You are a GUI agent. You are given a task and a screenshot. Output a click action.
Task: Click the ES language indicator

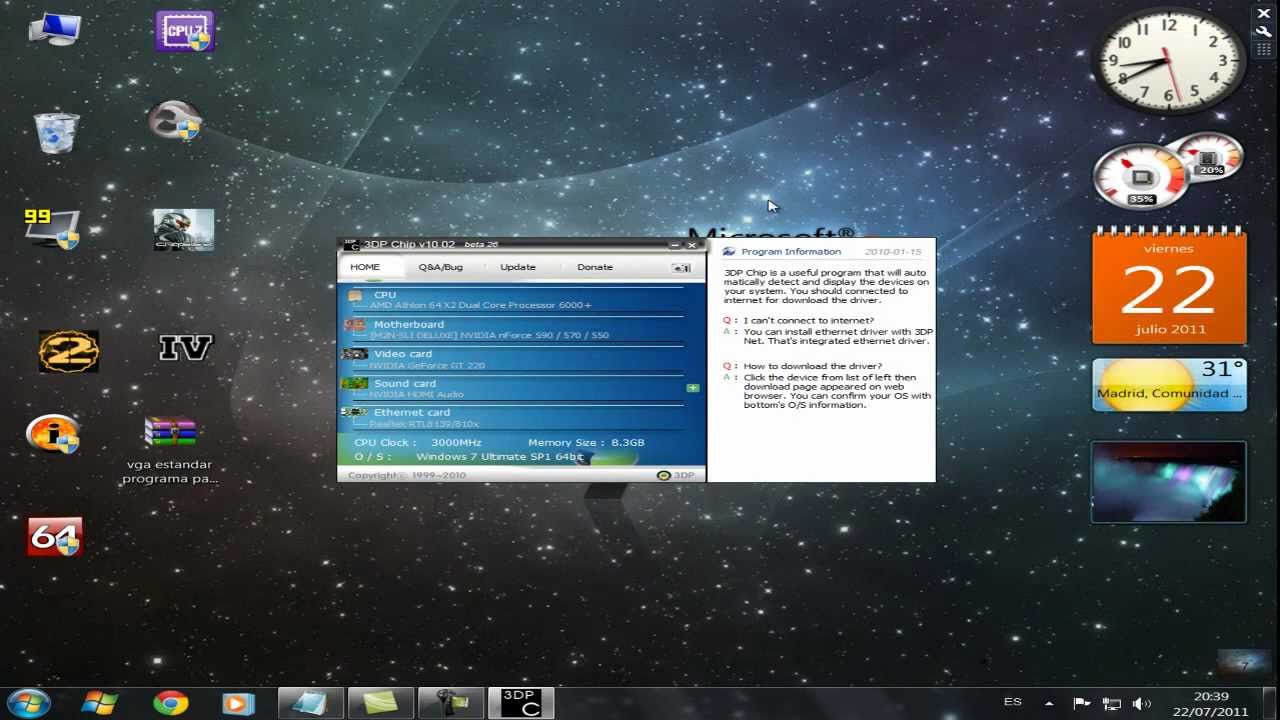click(x=1012, y=702)
